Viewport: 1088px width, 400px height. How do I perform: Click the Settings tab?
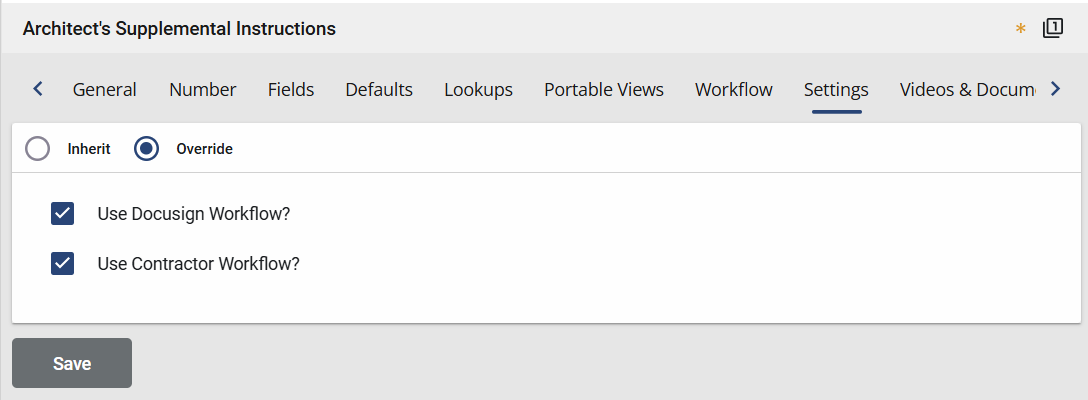(x=836, y=90)
